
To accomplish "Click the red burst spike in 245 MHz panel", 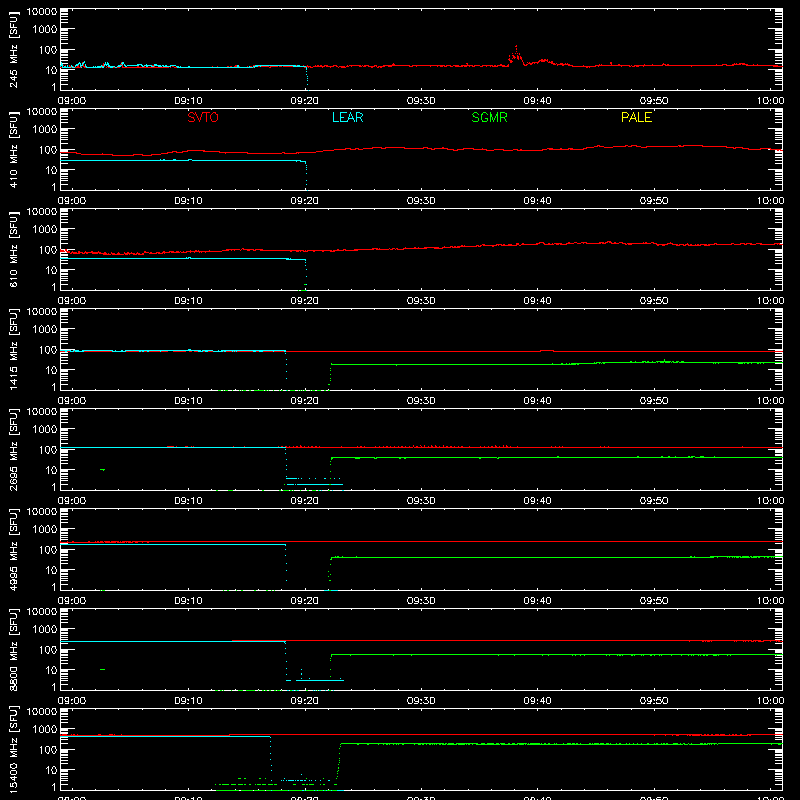I will click(516, 55).
